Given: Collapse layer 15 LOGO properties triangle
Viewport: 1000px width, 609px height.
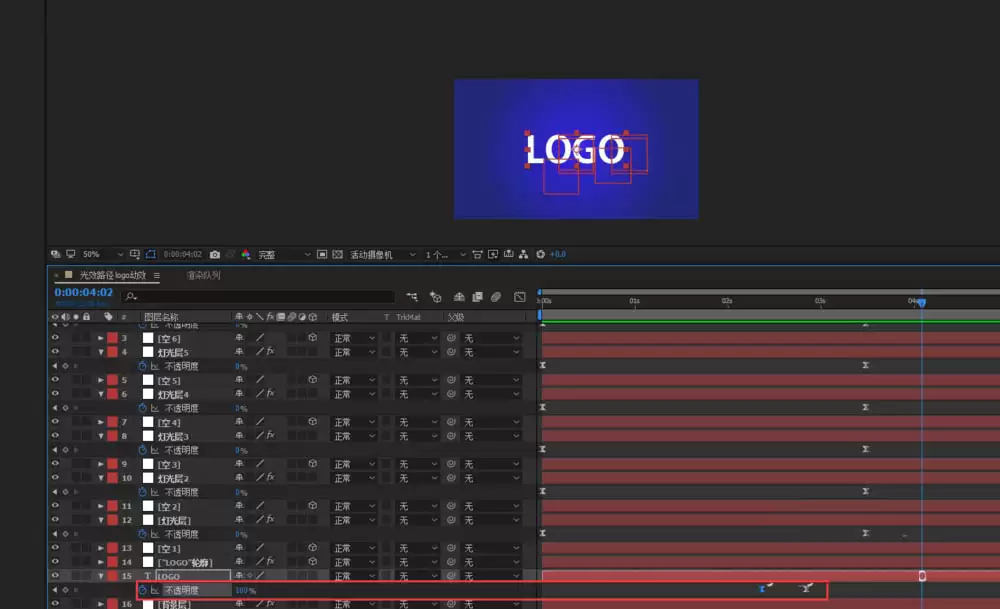Looking at the screenshot, I should 101,576.
